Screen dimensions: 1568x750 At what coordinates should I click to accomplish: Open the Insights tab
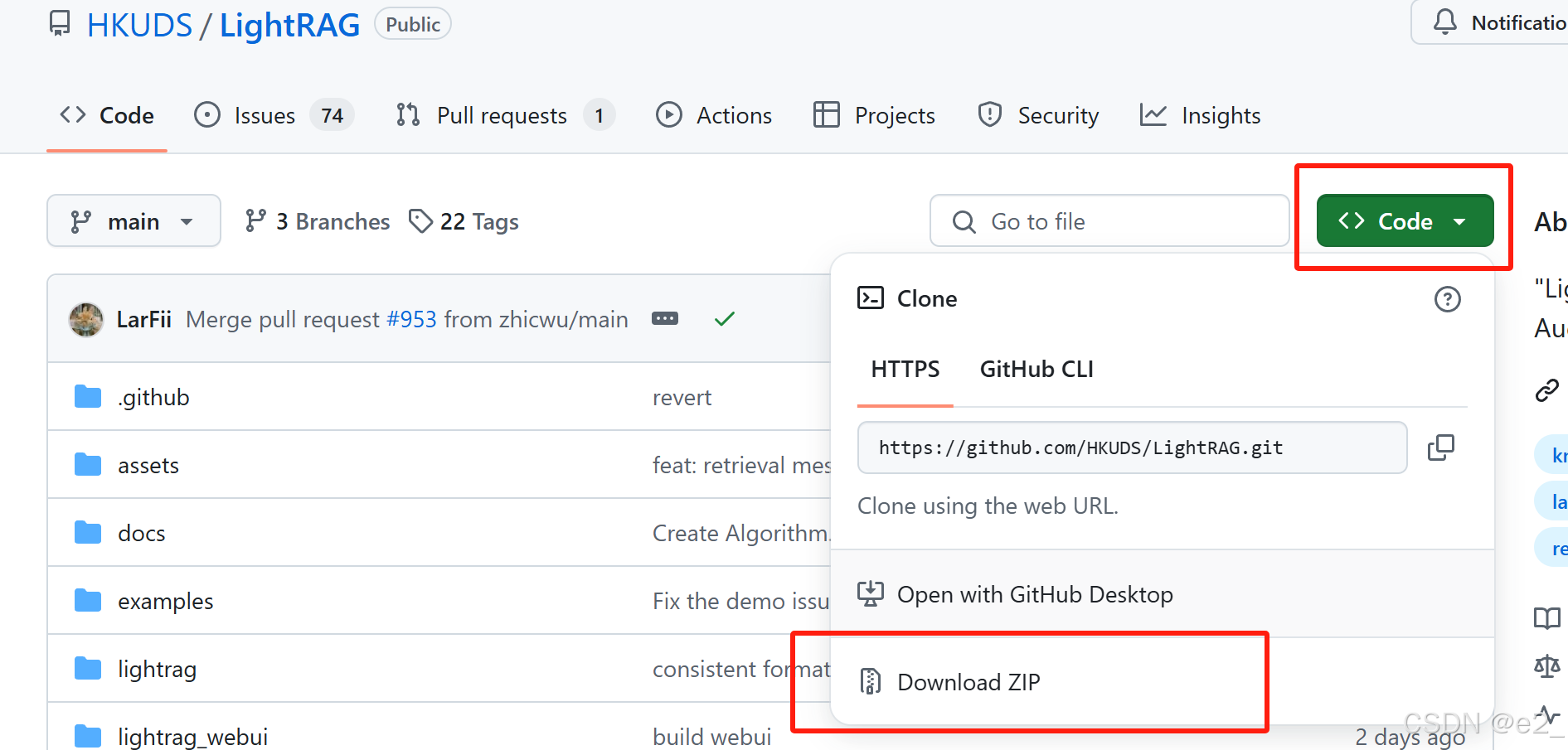(x=1200, y=115)
